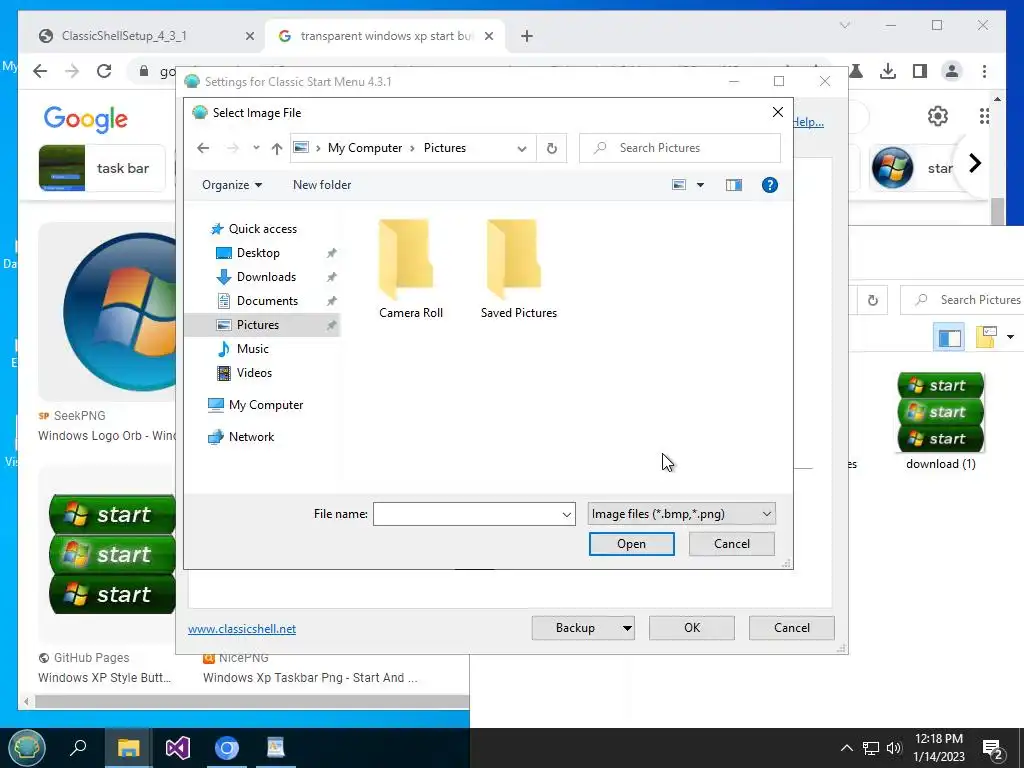Select the task bar filter chip

point(102,168)
